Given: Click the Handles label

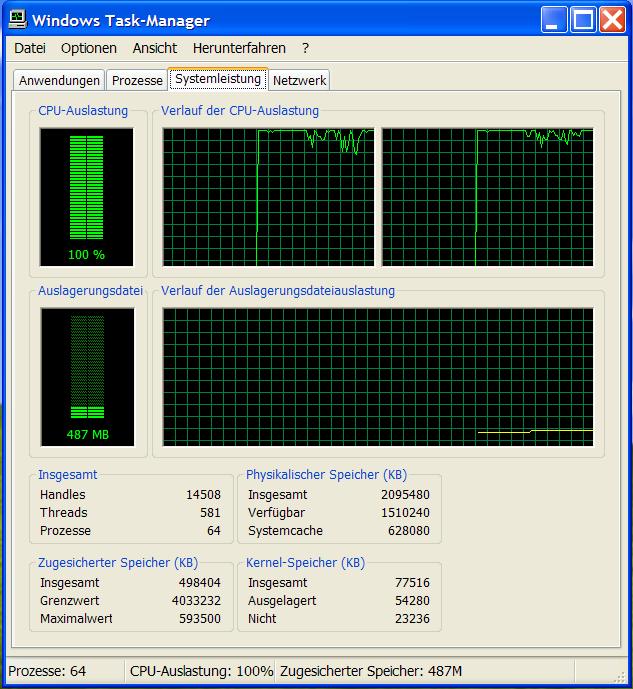Looking at the screenshot, I should click(62, 495).
